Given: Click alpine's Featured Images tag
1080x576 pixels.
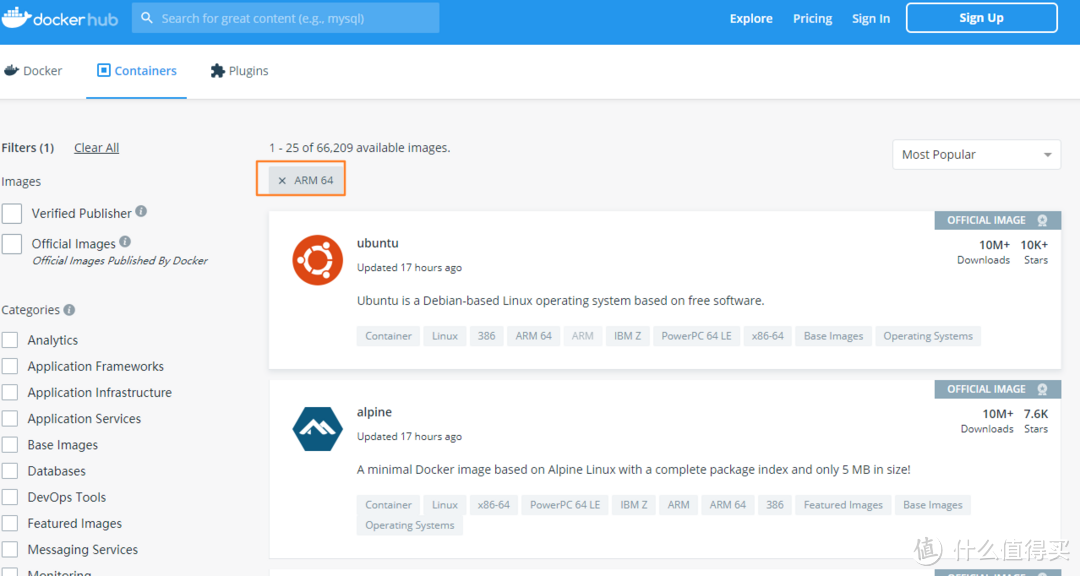Looking at the screenshot, I should (843, 505).
